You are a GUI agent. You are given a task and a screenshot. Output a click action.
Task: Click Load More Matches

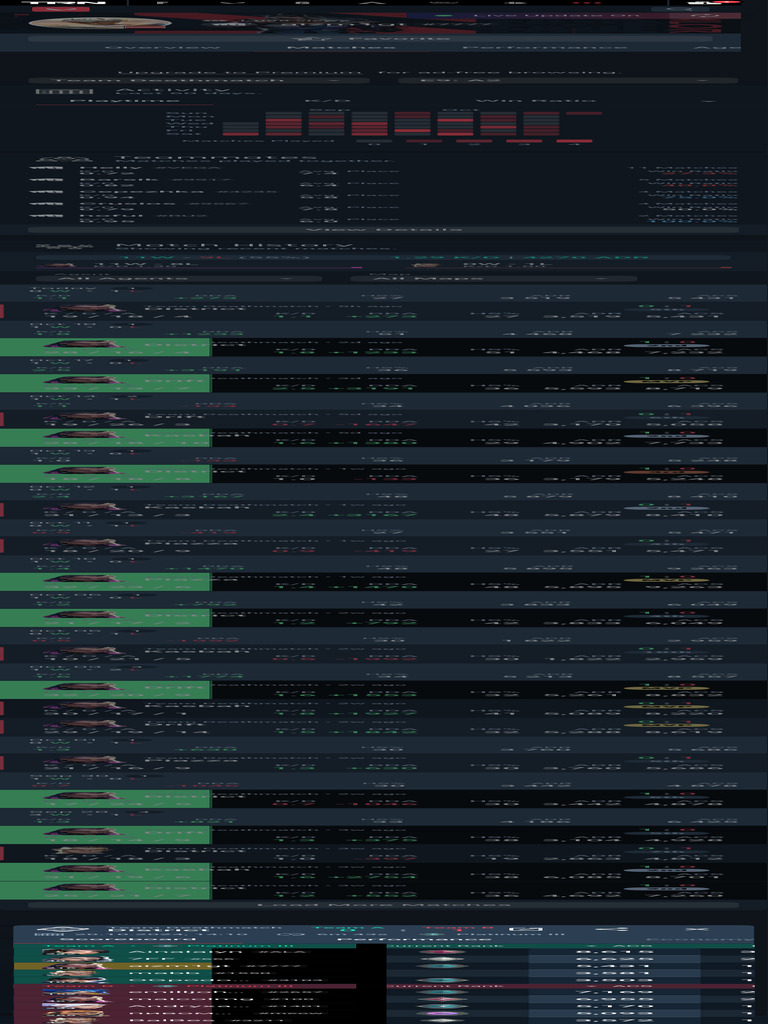(383, 905)
